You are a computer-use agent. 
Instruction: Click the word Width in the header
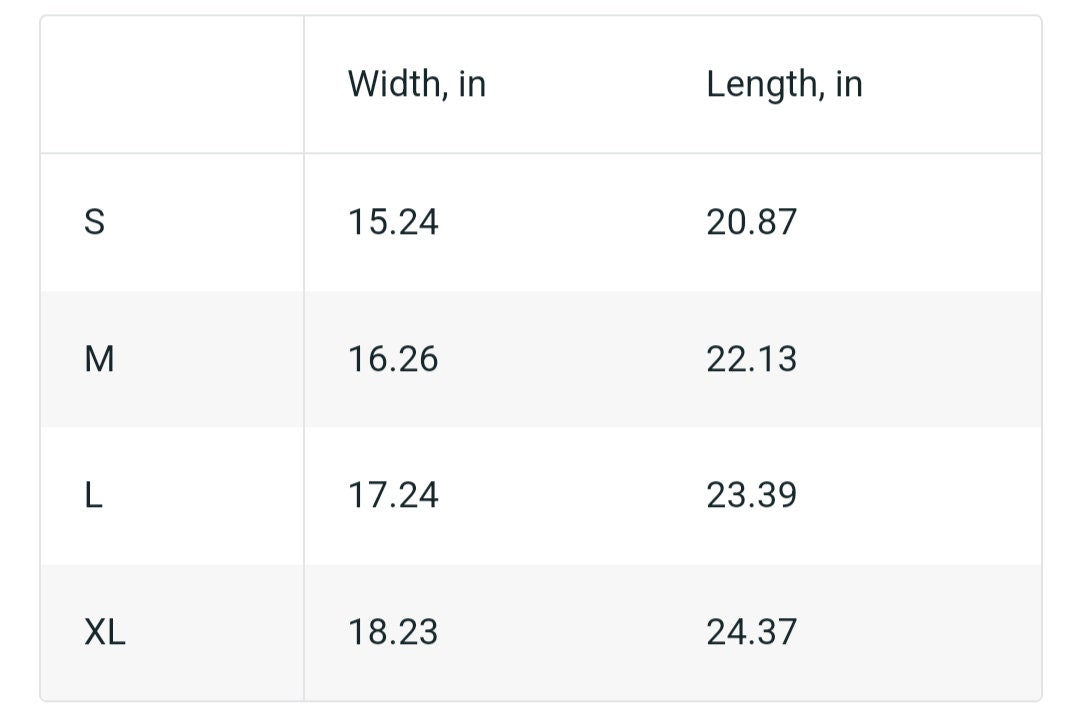[394, 83]
